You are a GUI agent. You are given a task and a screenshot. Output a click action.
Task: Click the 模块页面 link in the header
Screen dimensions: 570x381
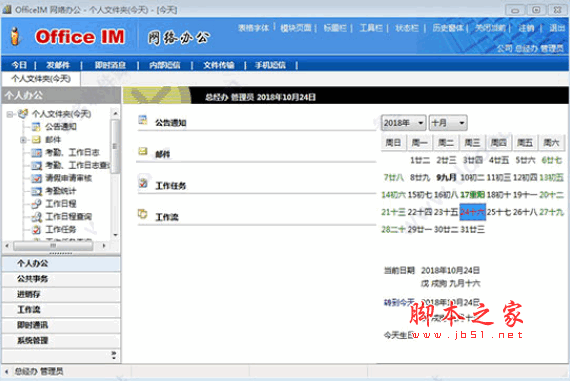[x=296, y=28]
